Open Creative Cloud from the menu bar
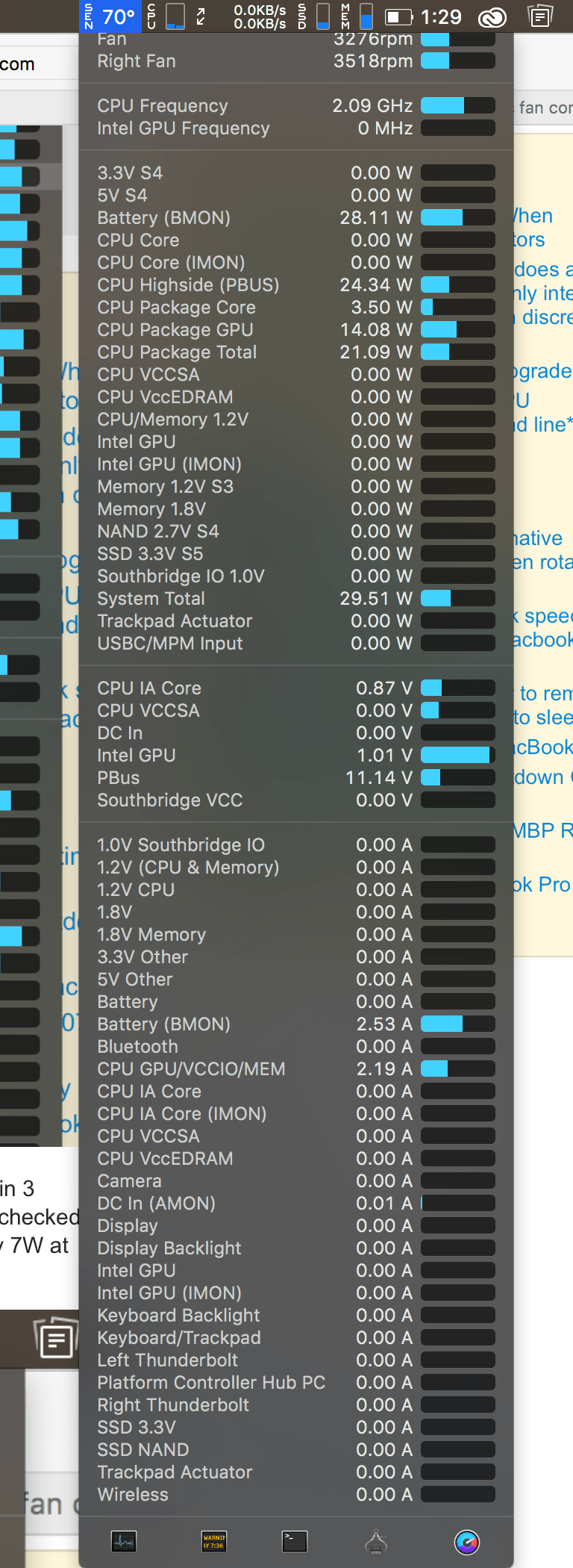The height and width of the screenshot is (1568, 573). click(x=492, y=16)
